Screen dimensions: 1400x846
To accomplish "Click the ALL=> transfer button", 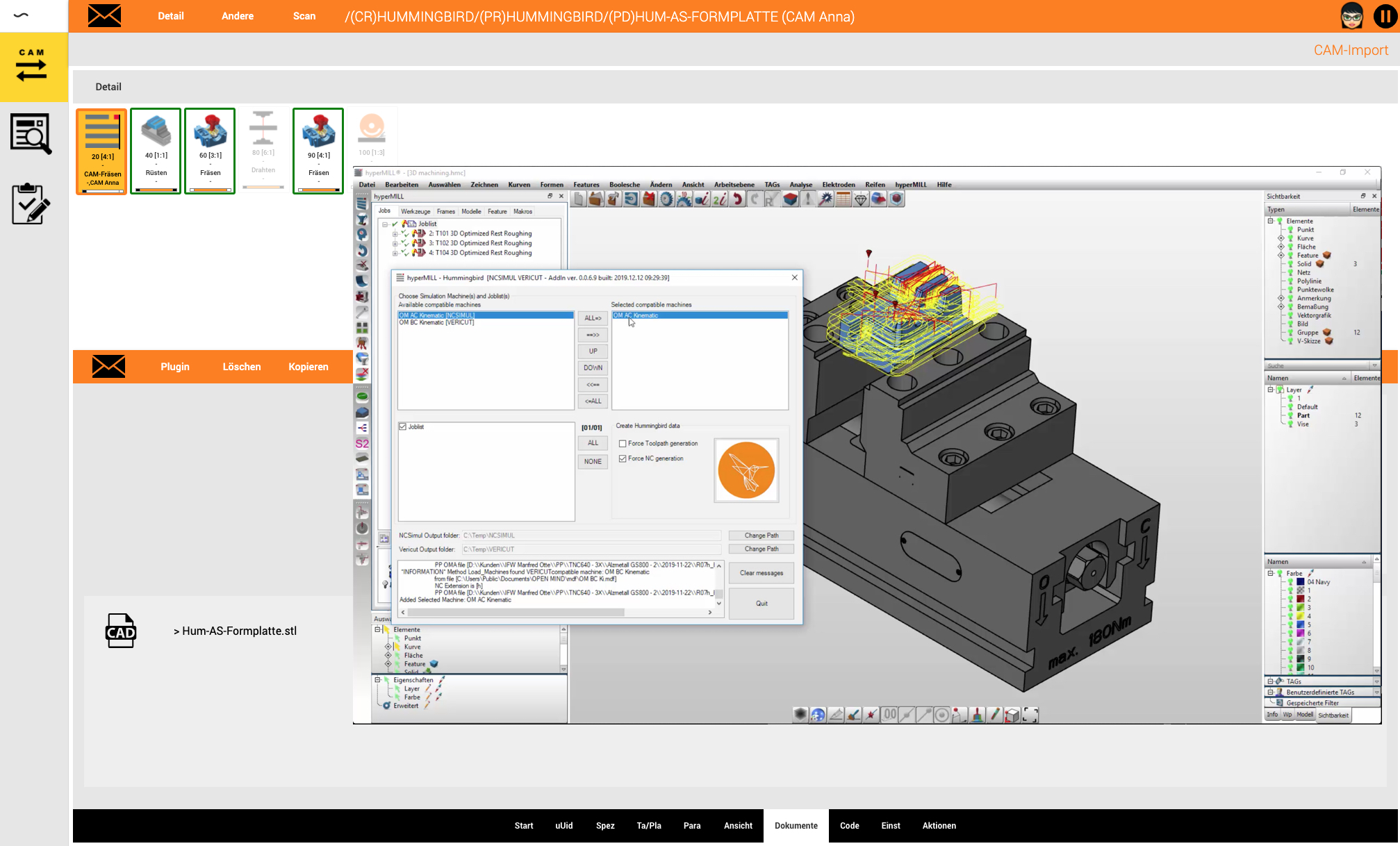I will [x=593, y=318].
